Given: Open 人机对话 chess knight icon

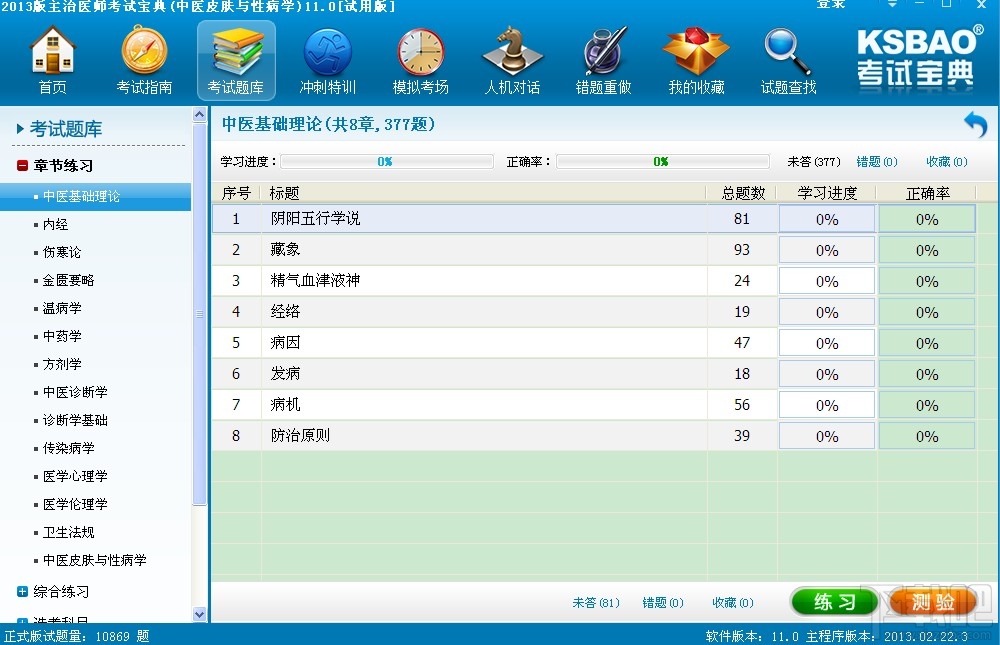Looking at the screenshot, I should [512, 60].
